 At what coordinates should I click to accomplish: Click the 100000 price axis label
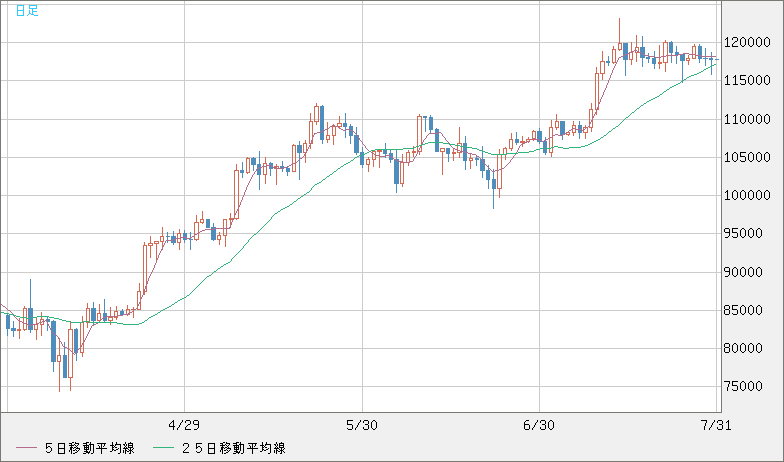pyautogui.click(x=747, y=196)
